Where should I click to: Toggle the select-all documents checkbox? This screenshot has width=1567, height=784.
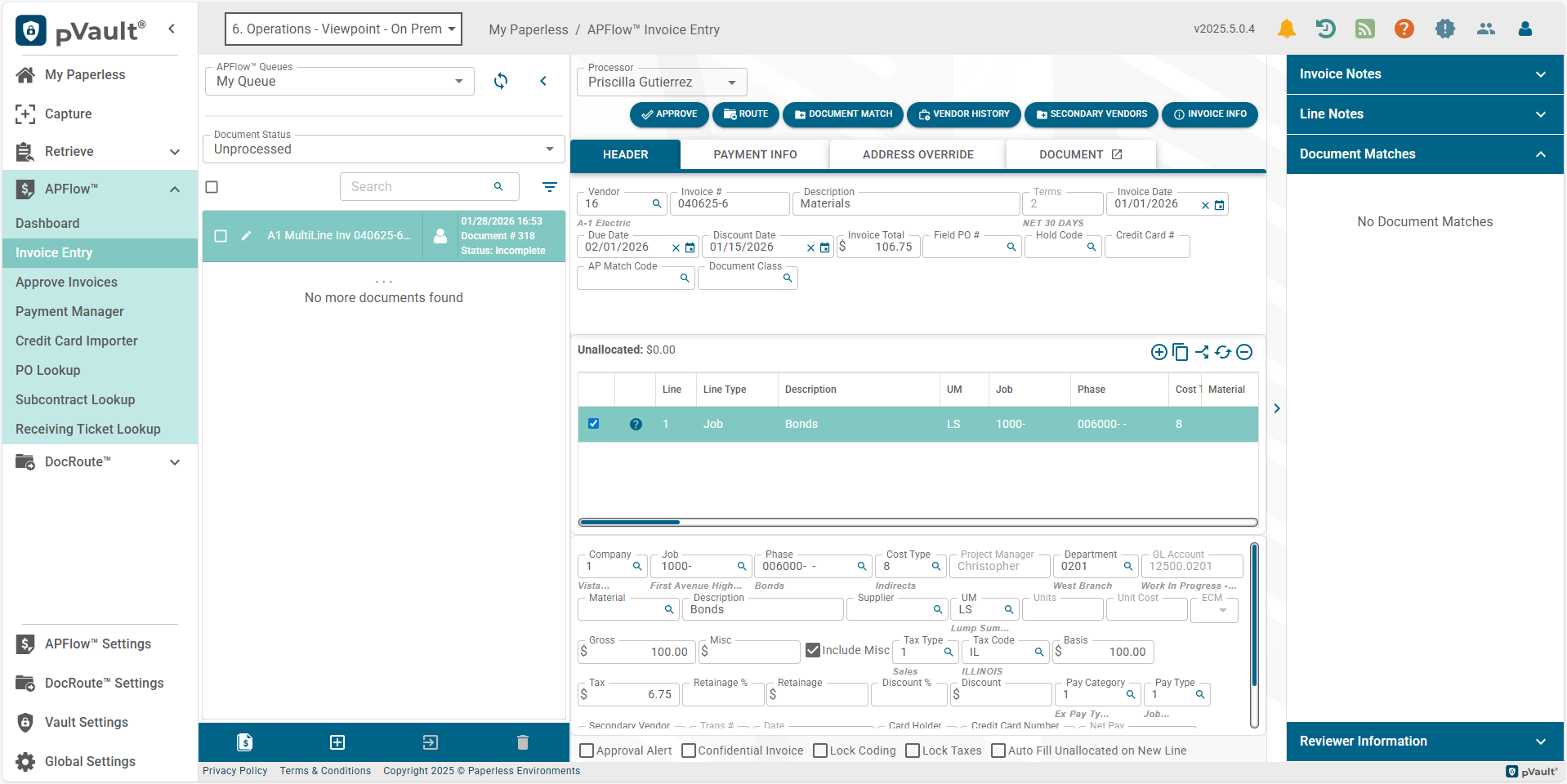(x=212, y=187)
